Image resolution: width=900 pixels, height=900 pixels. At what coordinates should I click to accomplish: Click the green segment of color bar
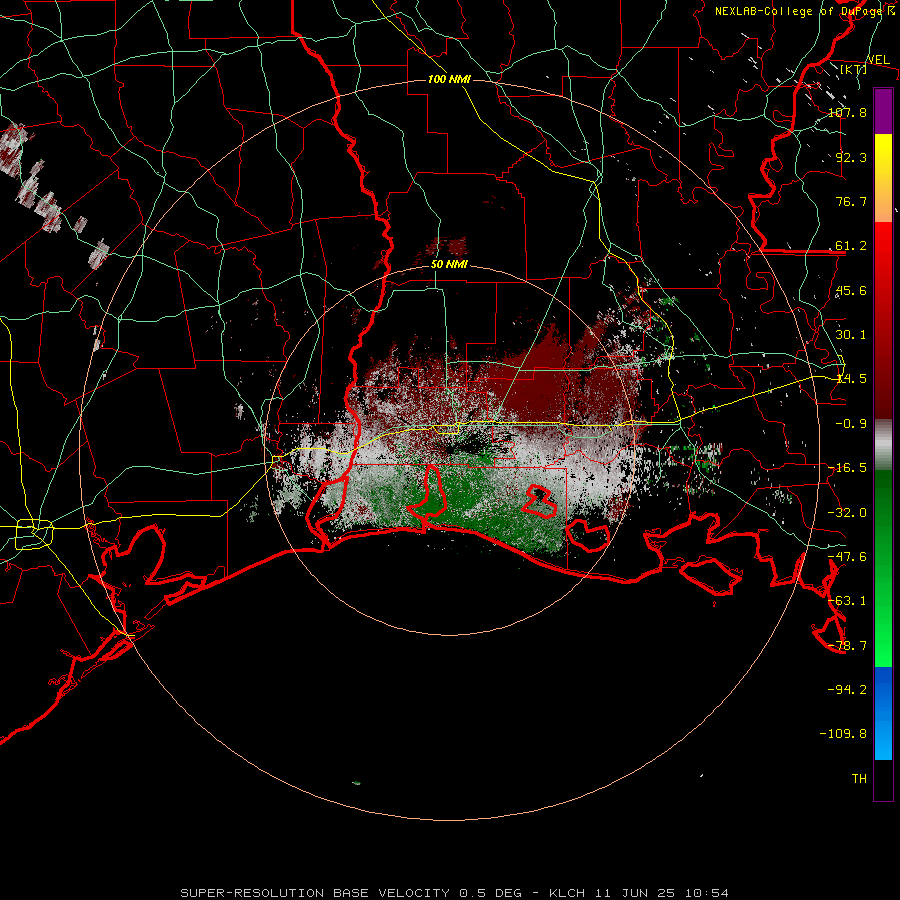(x=883, y=568)
